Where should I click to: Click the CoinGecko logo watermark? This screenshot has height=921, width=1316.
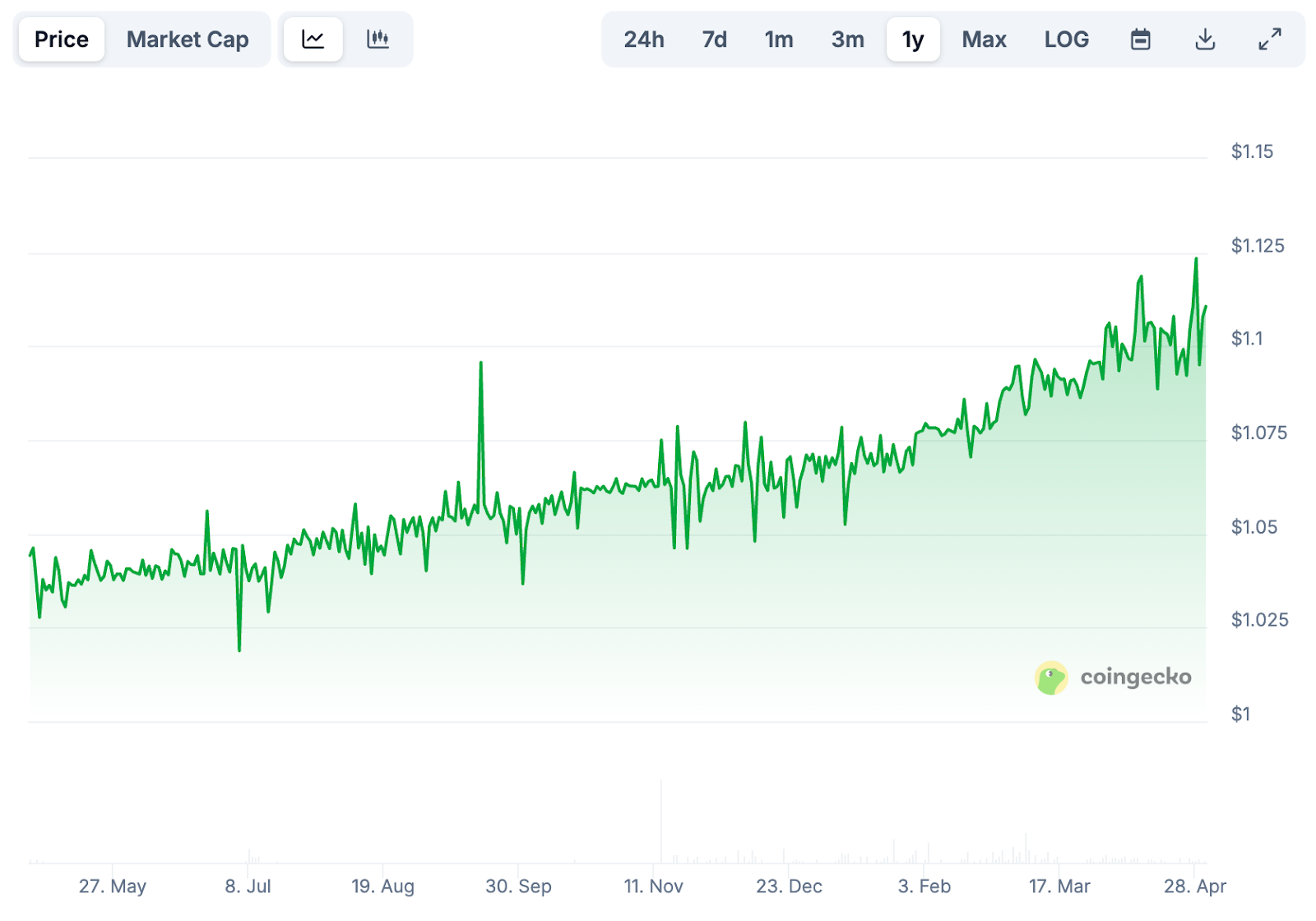[1113, 678]
